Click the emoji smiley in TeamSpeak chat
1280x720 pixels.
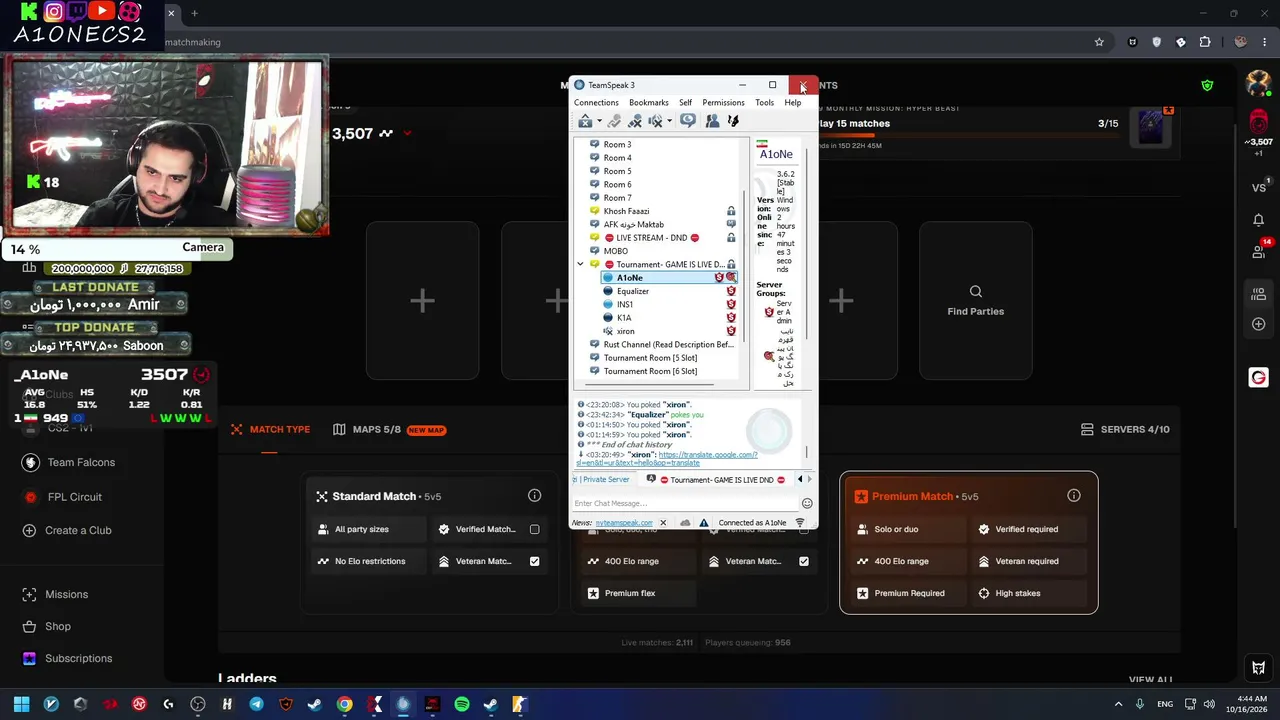(x=807, y=503)
